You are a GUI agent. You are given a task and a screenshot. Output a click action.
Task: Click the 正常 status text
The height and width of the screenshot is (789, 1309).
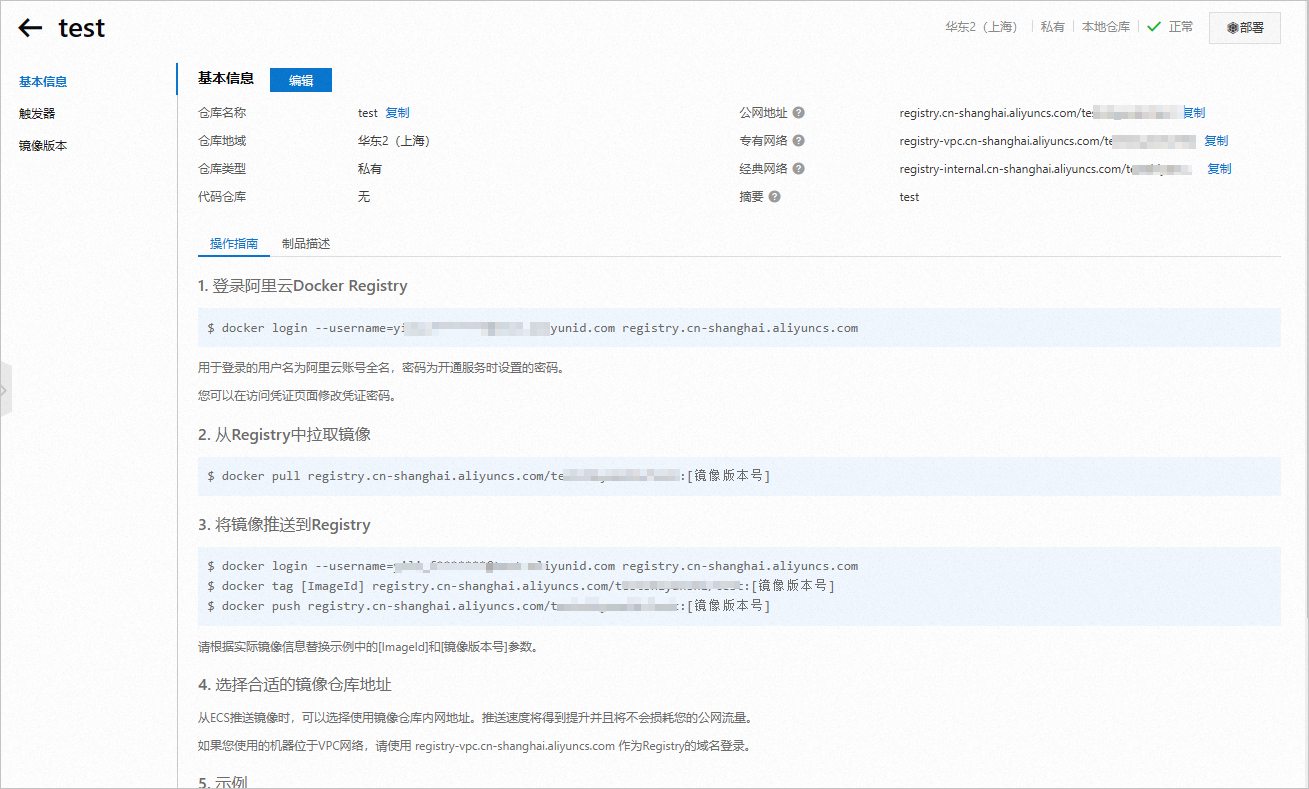(x=1181, y=27)
